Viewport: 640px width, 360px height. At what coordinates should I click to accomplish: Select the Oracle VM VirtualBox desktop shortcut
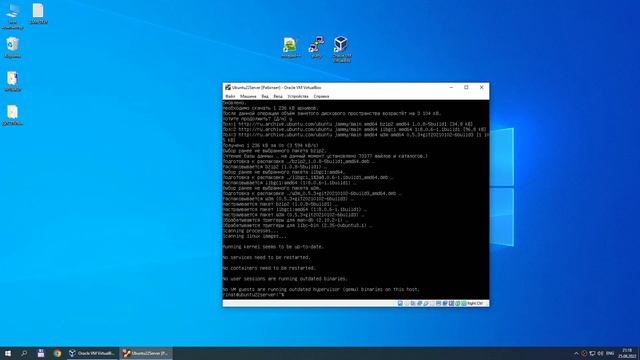[x=341, y=49]
